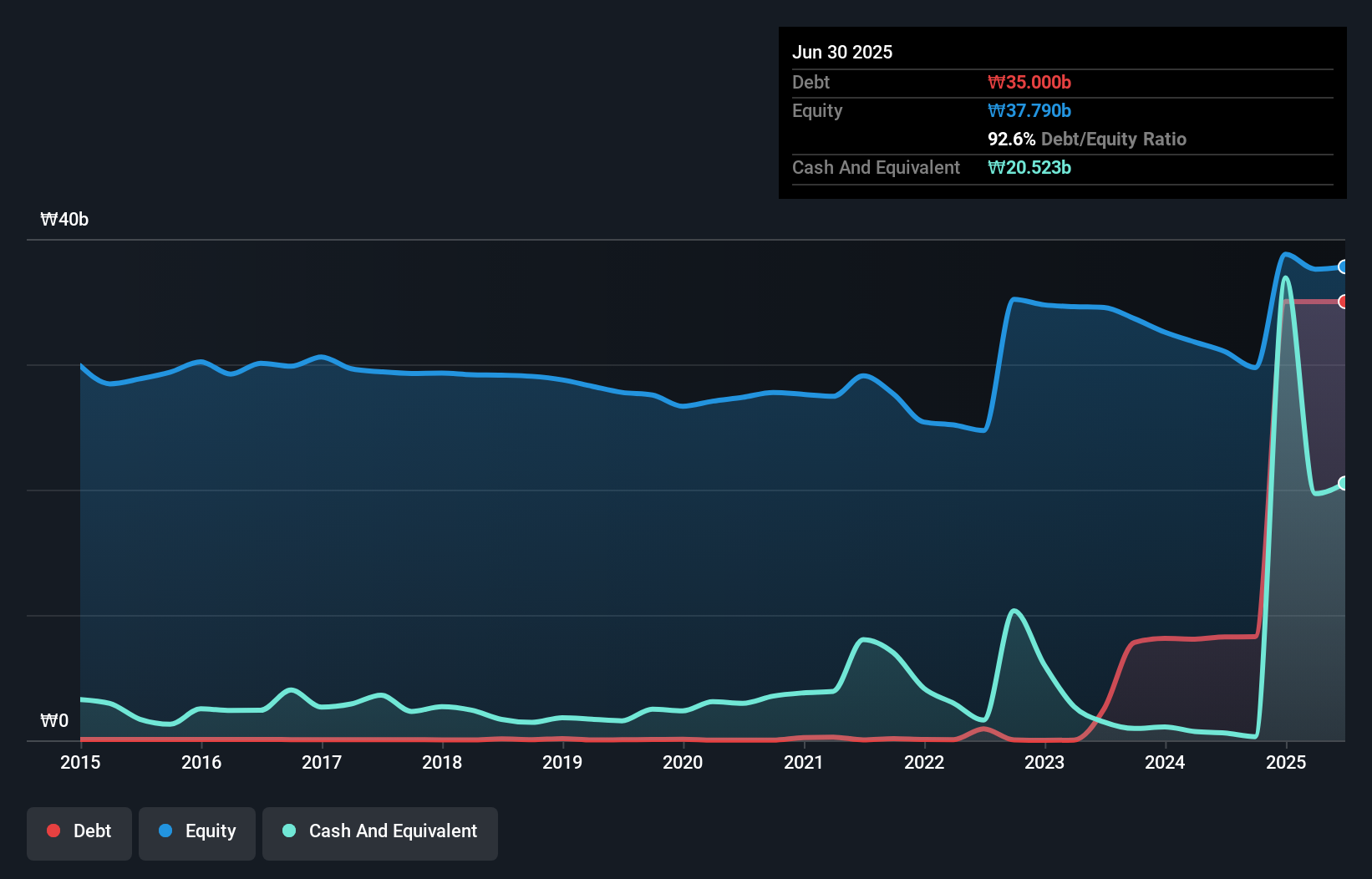
Task: Click the ₩40b y-axis label
Action: pos(64,220)
